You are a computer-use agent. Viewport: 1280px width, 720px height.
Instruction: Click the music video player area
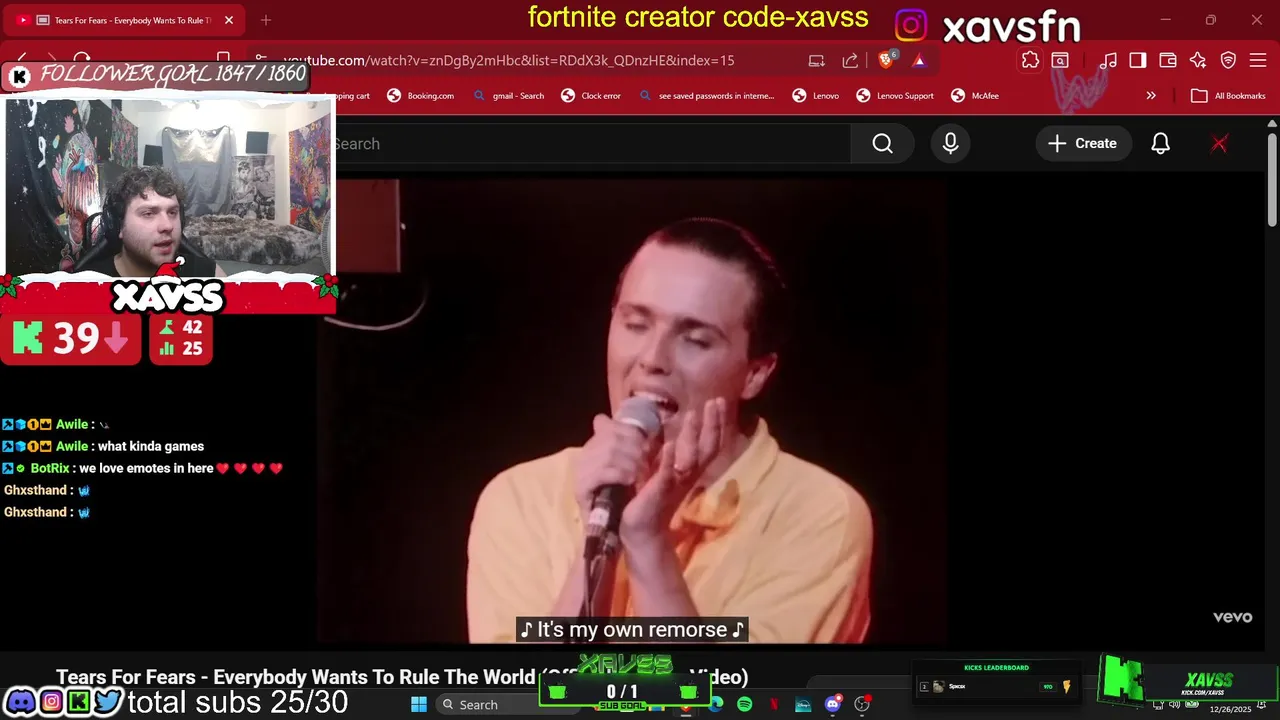click(632, 410)
